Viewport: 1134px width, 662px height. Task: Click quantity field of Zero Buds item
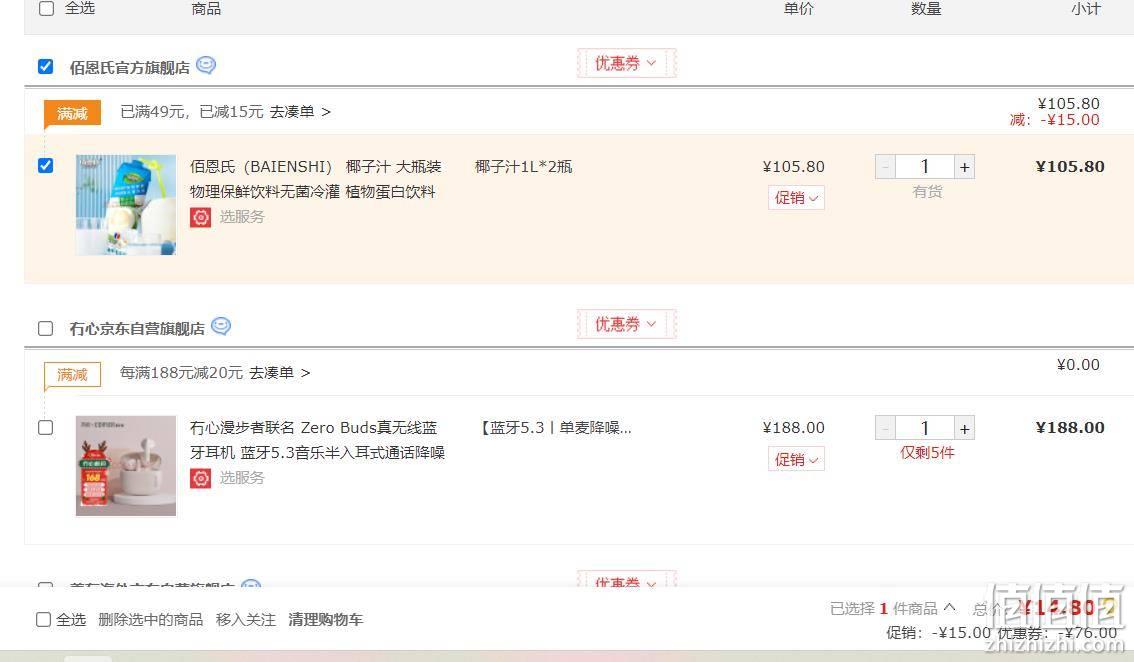[924, 428]
